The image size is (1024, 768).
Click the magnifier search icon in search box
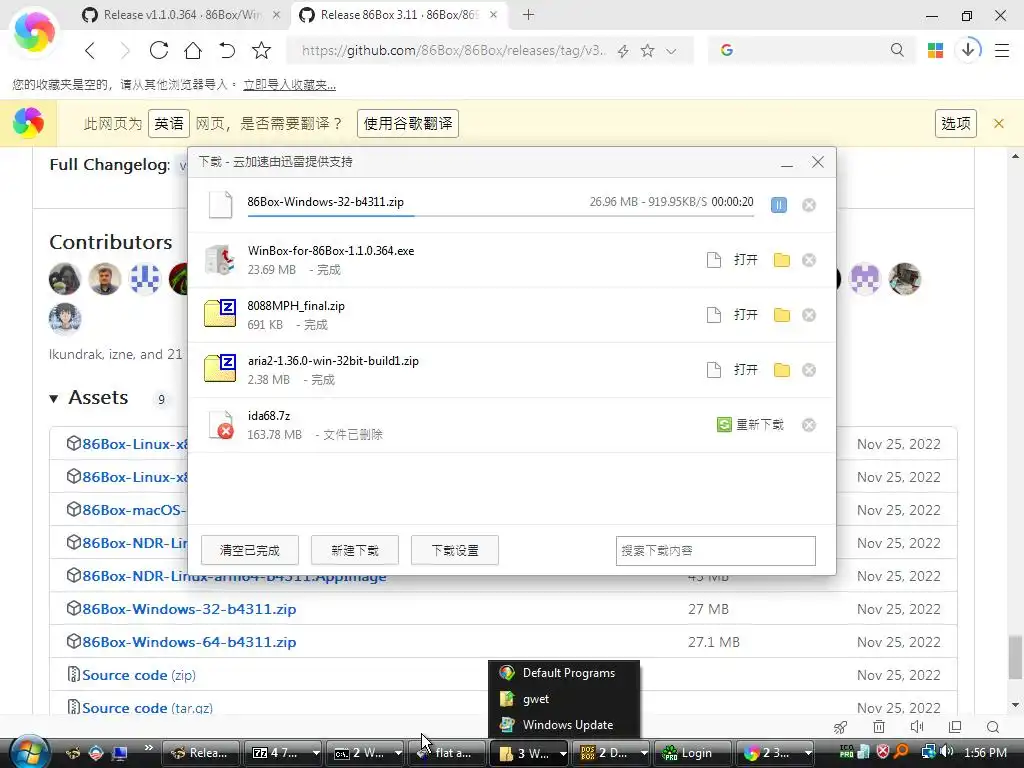tap(897, 50)
